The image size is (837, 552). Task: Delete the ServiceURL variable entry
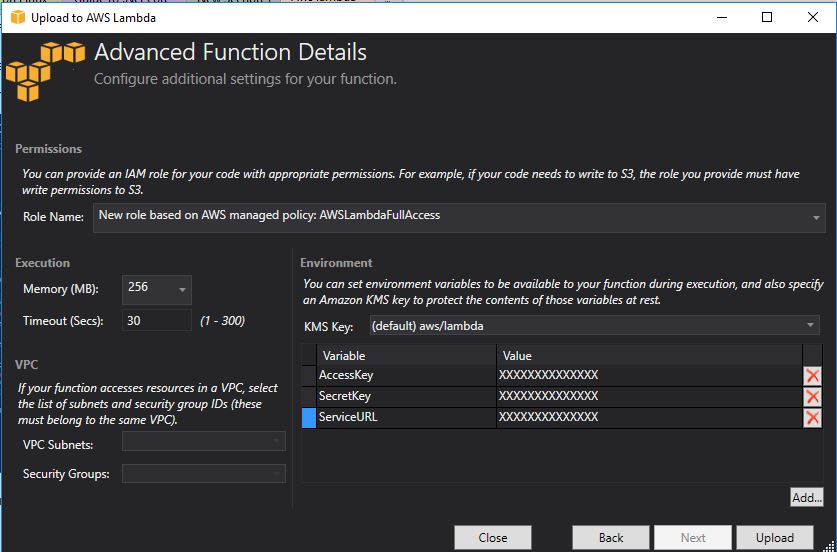pos(812,418)
